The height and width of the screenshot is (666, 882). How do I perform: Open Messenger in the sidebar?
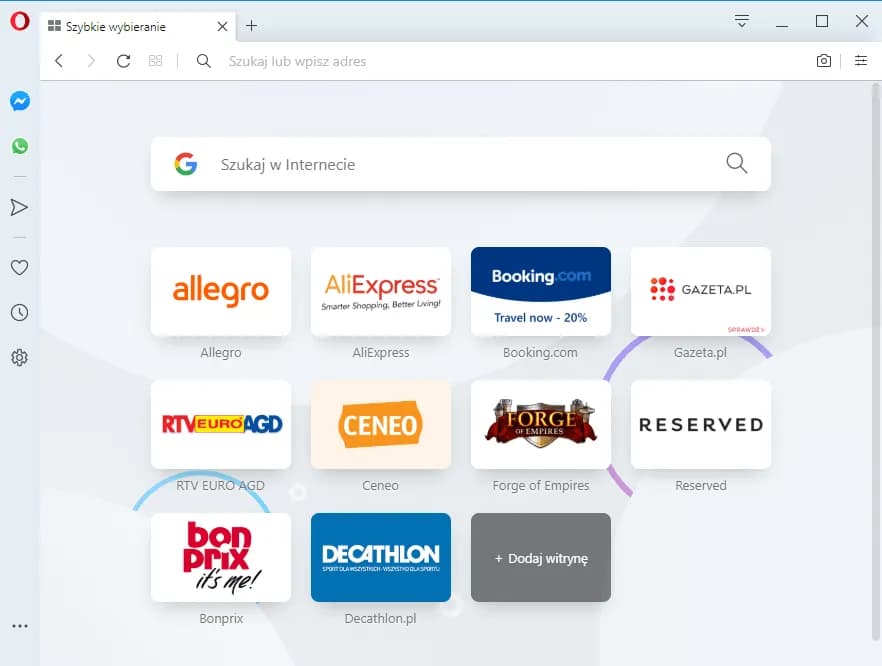tap(20, 101)
